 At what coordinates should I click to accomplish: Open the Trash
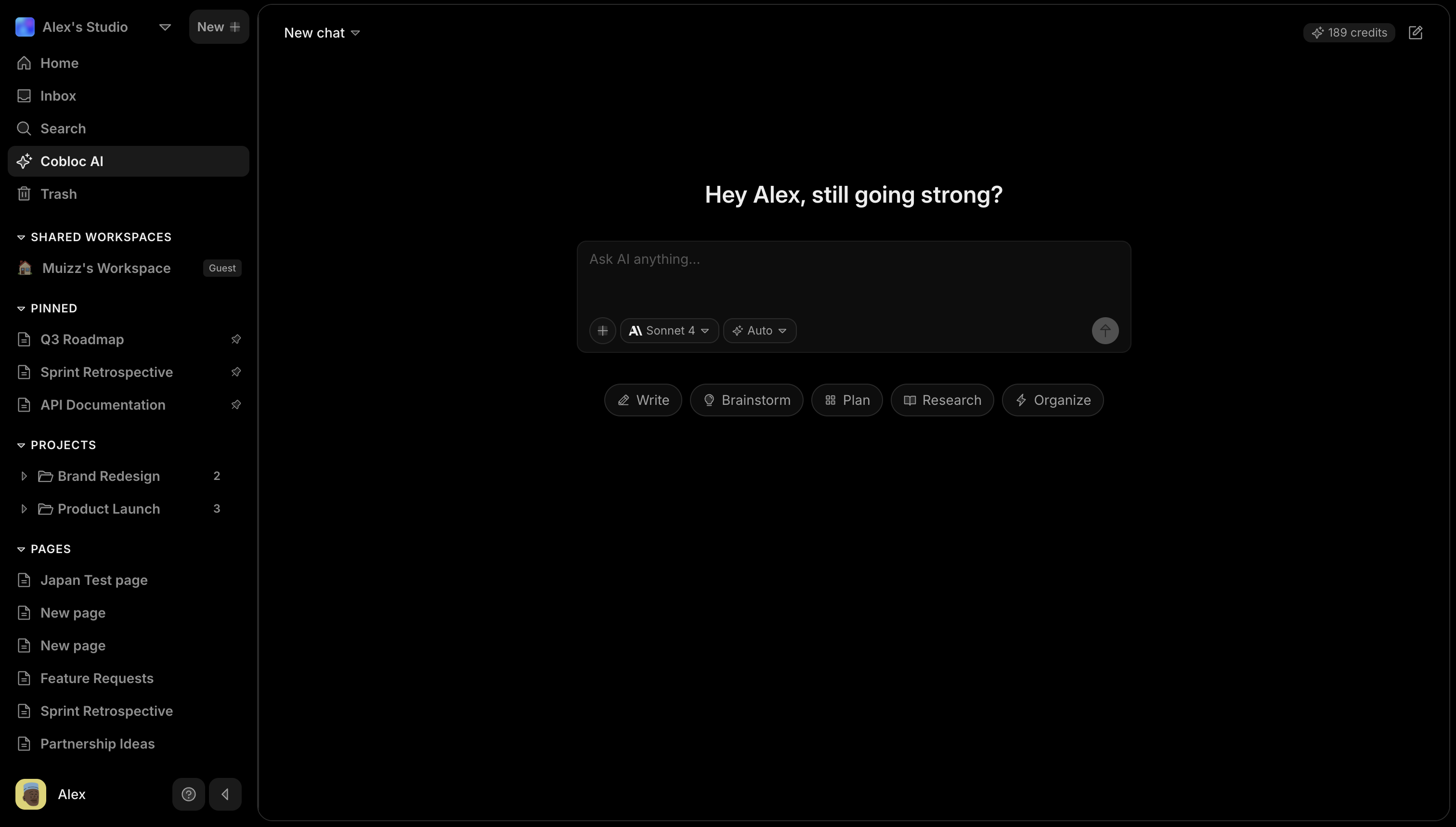tap(59, 194)
